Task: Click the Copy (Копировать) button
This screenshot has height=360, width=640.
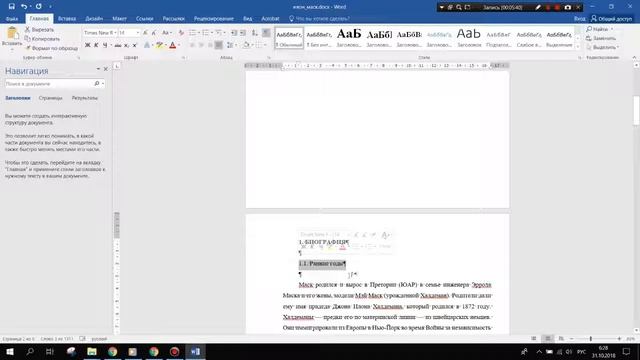Action: 42,39
